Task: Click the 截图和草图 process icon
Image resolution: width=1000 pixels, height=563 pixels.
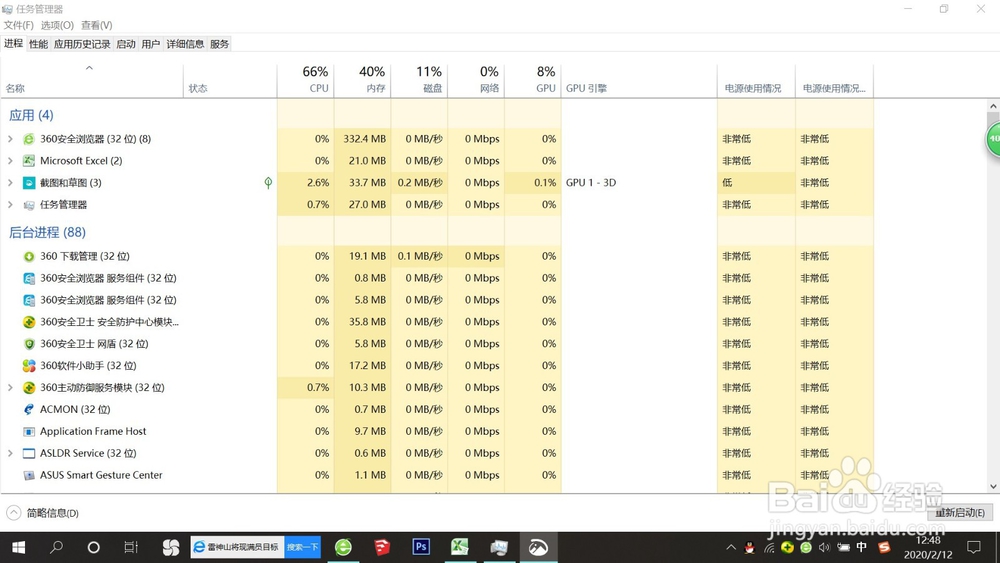Action: (29, 183)
